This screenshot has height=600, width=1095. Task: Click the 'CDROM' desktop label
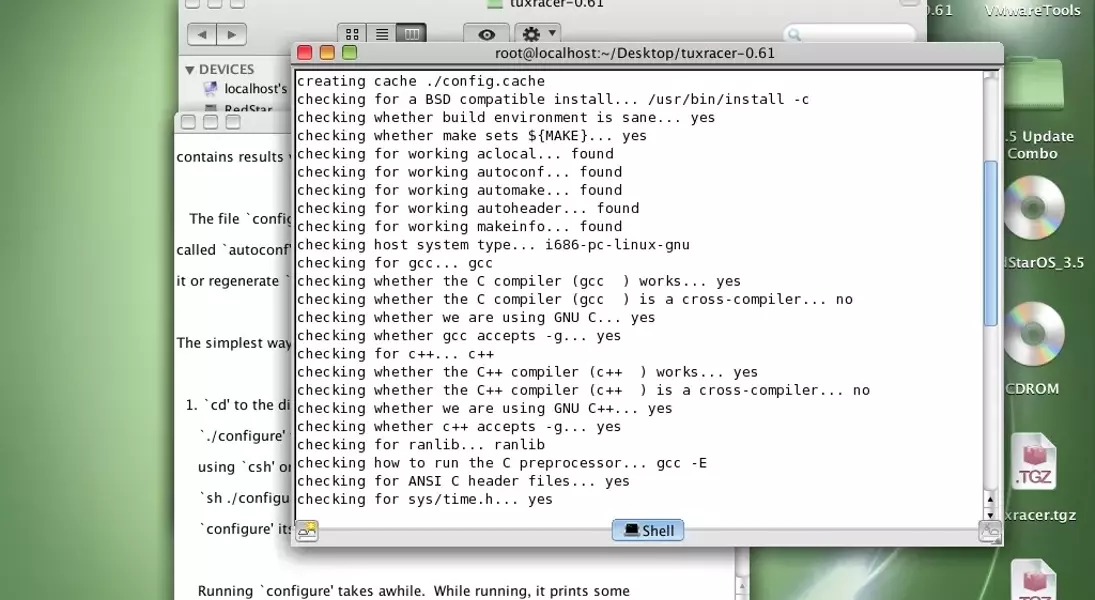point(1032,389)
